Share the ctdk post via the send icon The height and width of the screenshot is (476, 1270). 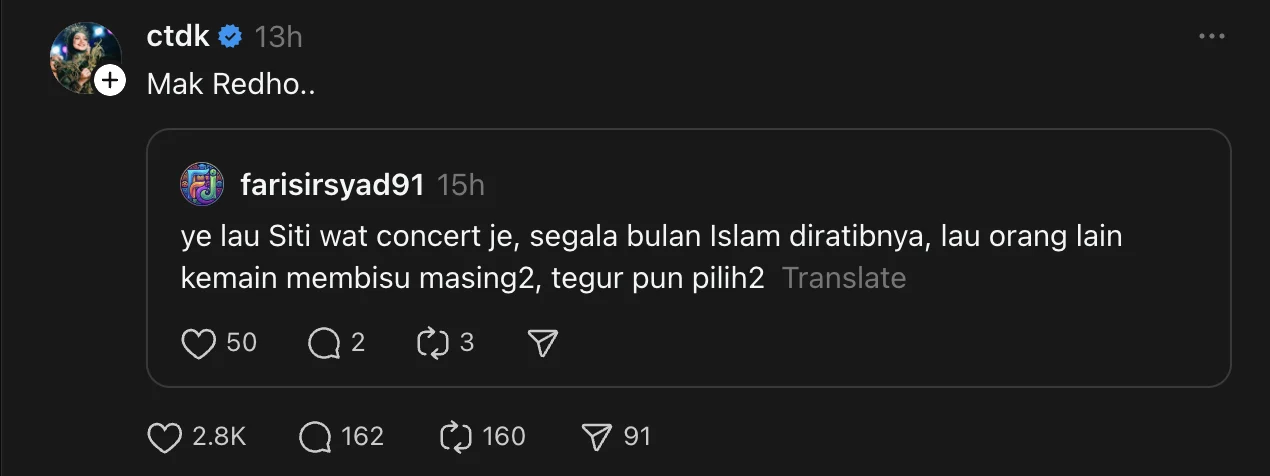[x=596, y=437]
